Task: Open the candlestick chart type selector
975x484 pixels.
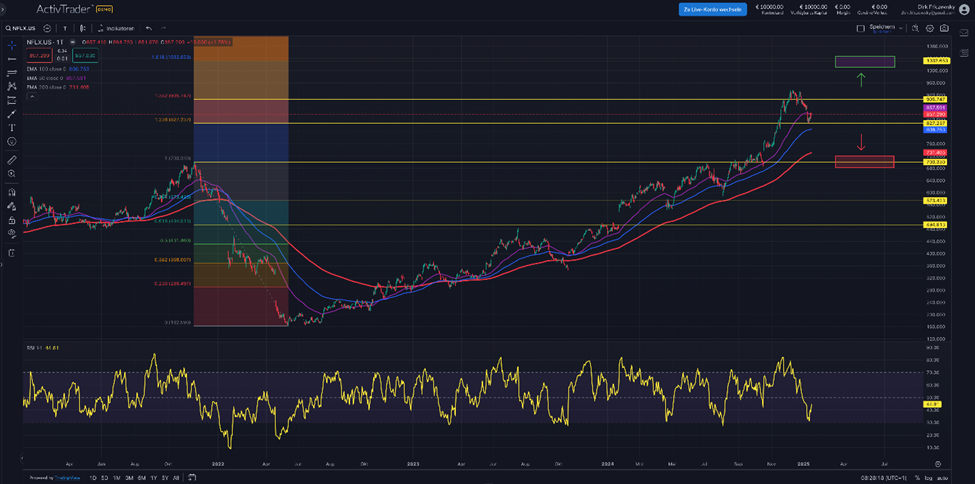Action: click(x=82, y=29)
